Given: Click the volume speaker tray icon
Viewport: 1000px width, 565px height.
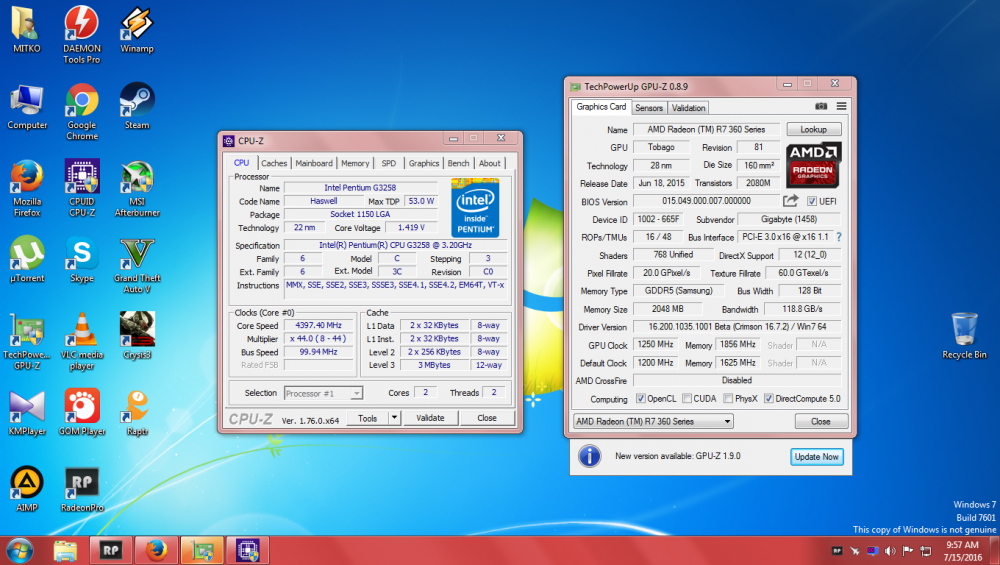Looking at the screenshot, I should tap(890, 550).
